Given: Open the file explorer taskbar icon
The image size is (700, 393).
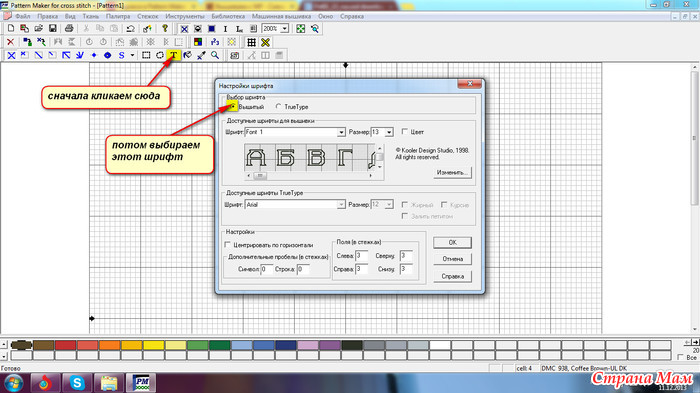Looking at the screenshot, I should coord(108,383).
